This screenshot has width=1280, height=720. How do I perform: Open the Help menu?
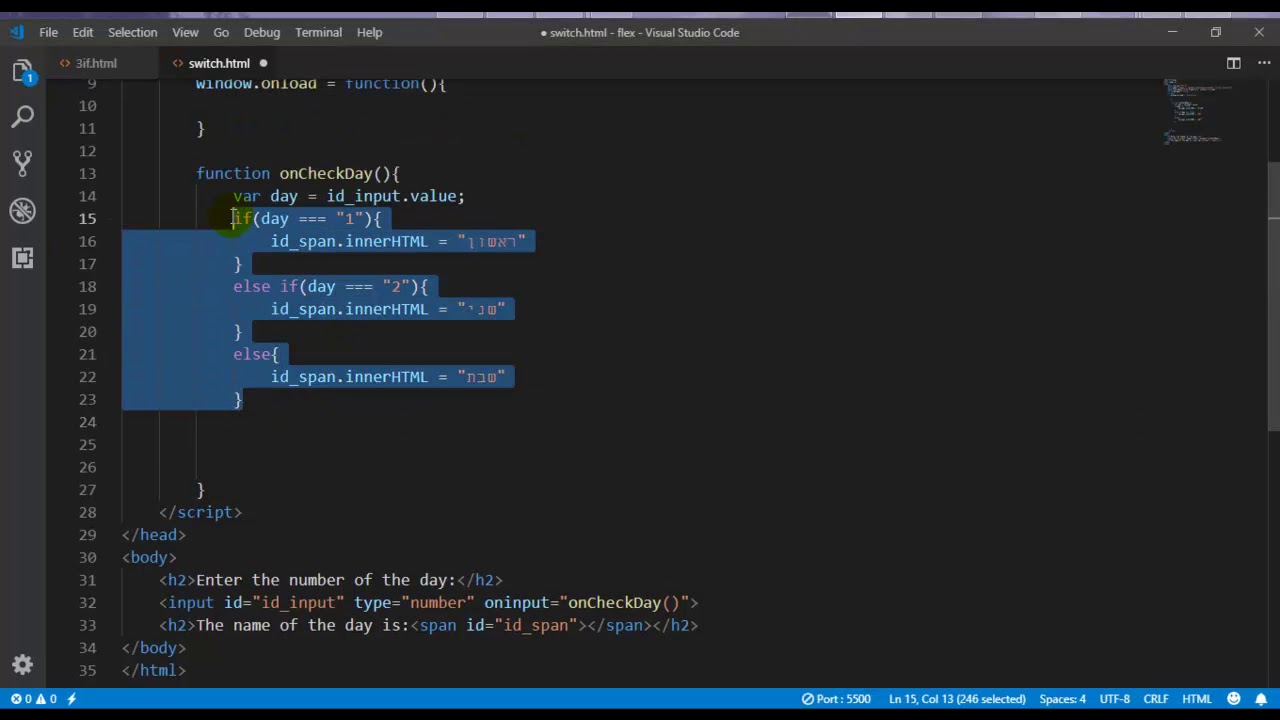(369, 32)
